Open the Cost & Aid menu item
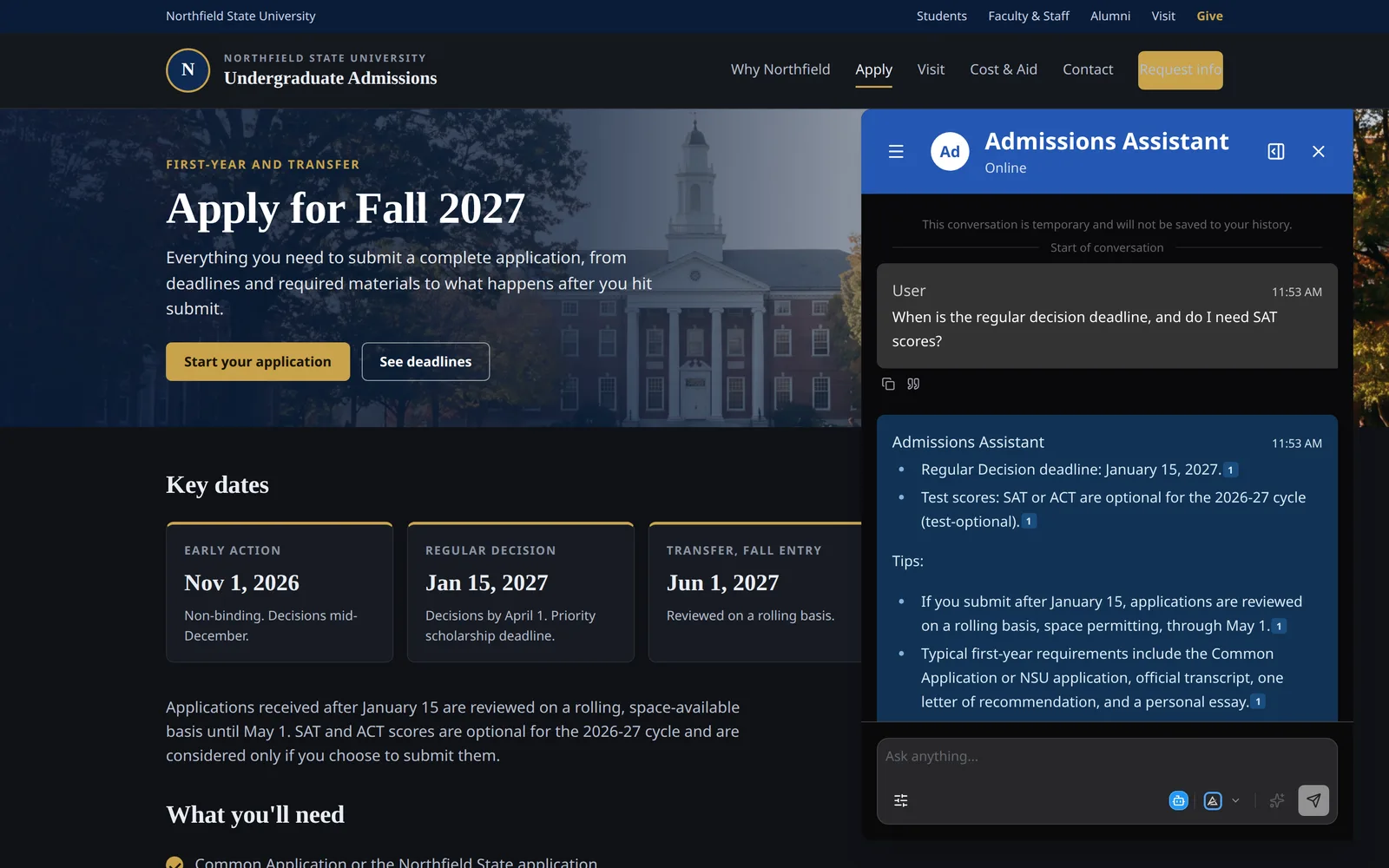The image size is (1389, 868). (x=1004, y=69)
